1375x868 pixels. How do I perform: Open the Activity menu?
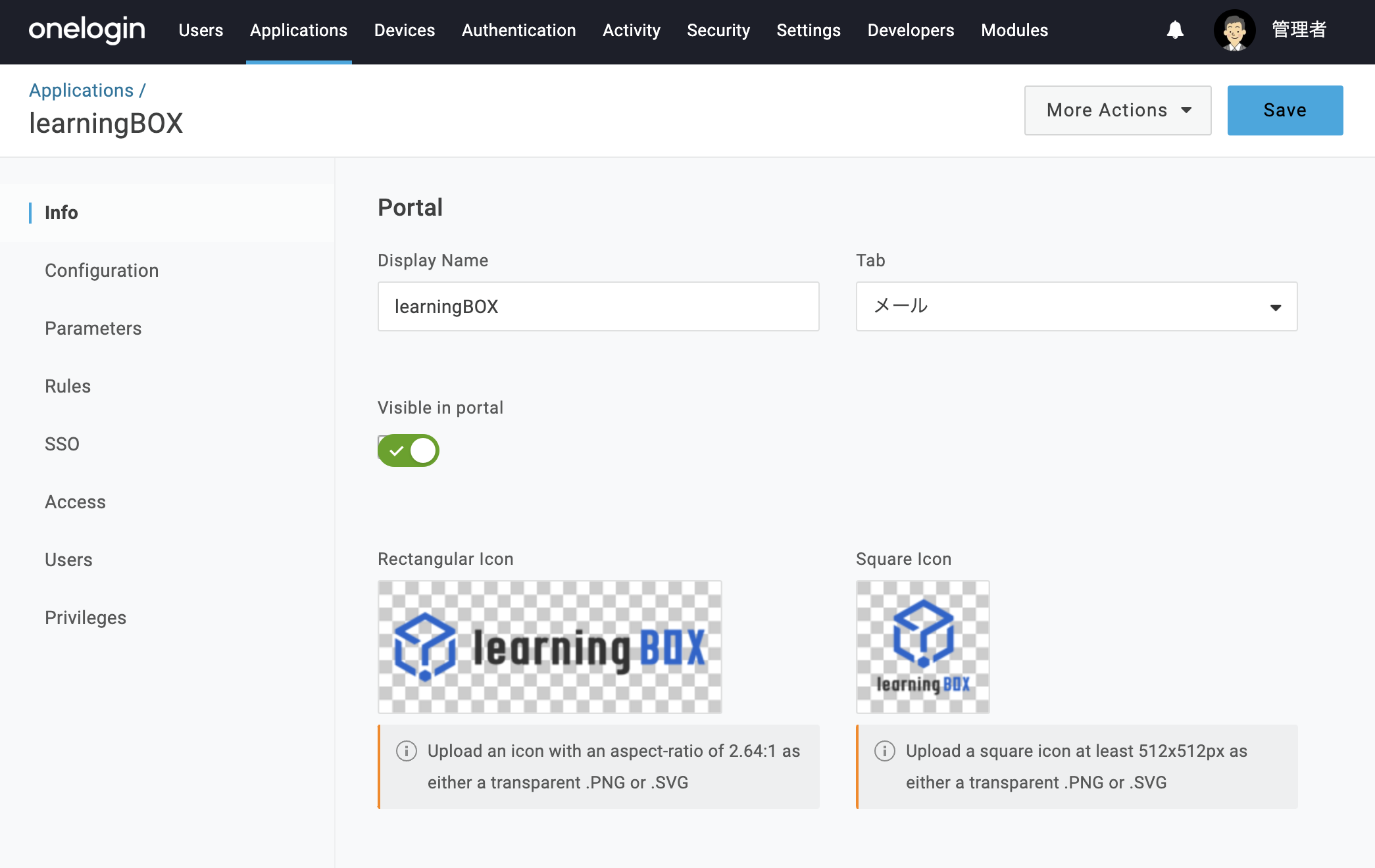coord(632,30)
